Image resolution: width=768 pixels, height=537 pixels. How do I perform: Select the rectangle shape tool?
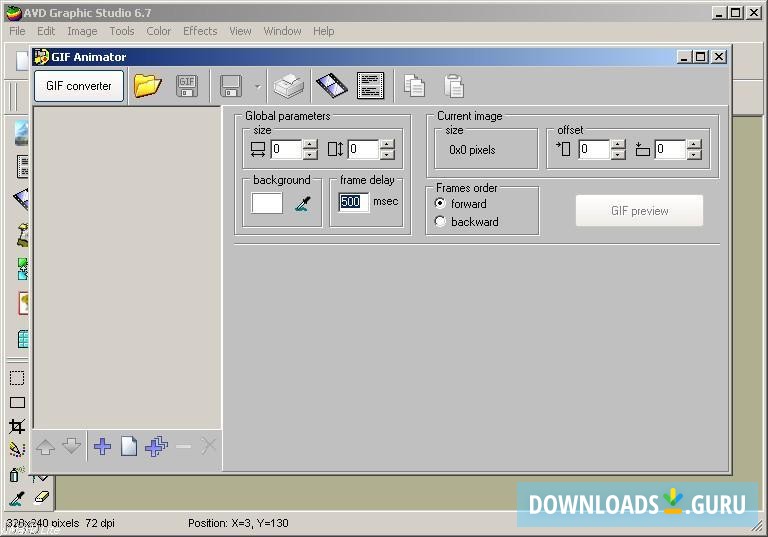[17, 403]
